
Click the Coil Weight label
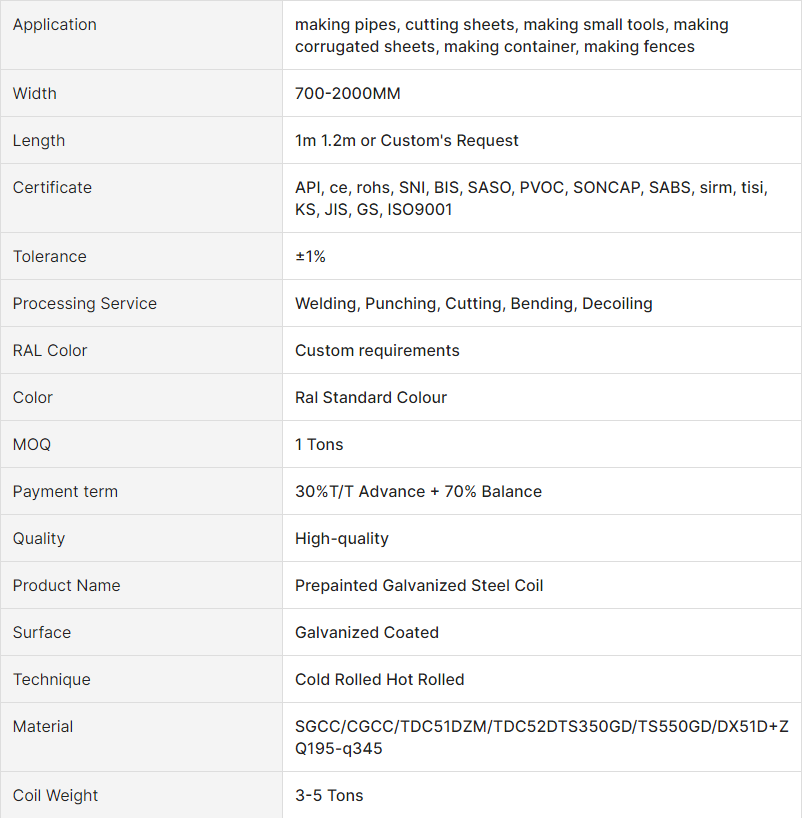pyautogui.click(x=55, y=795)
